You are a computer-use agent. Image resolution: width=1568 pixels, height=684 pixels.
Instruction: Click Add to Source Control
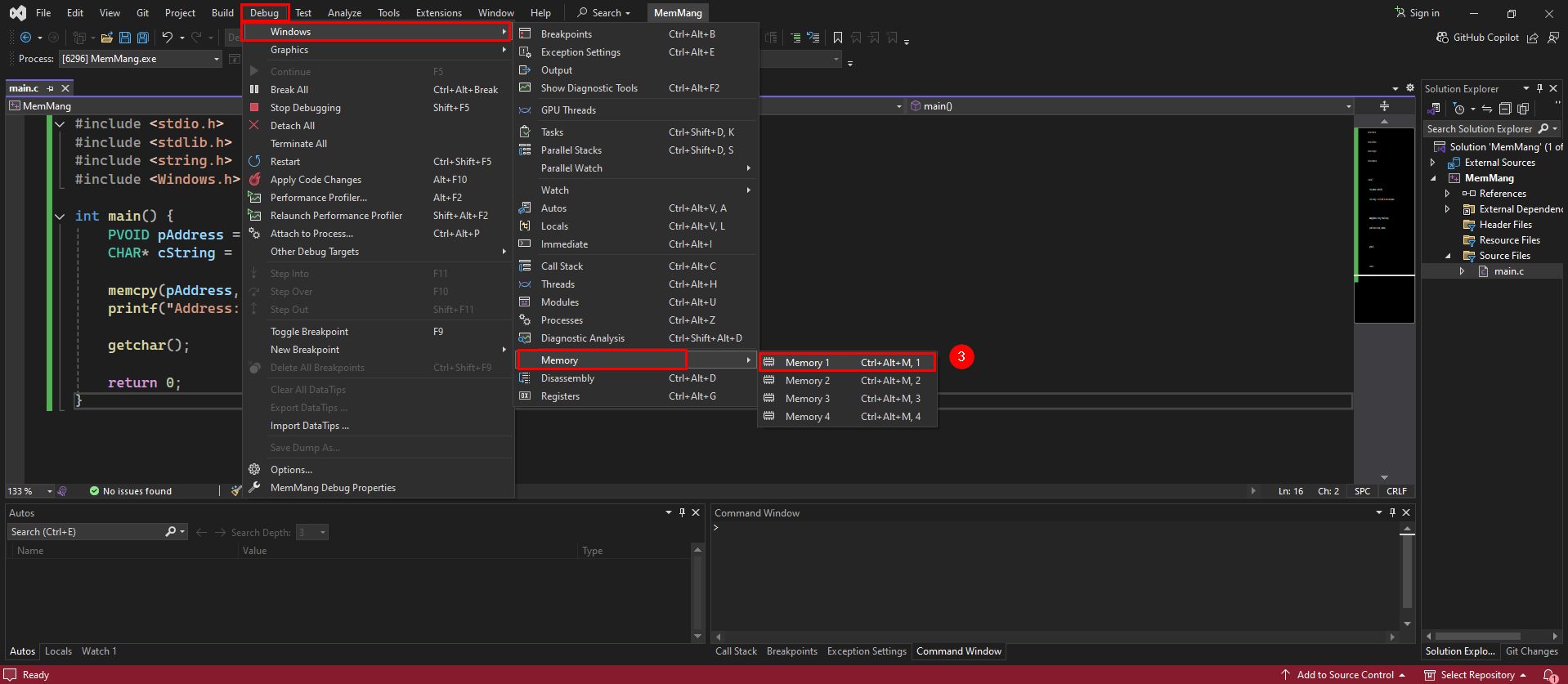(x=1343, y=675)
